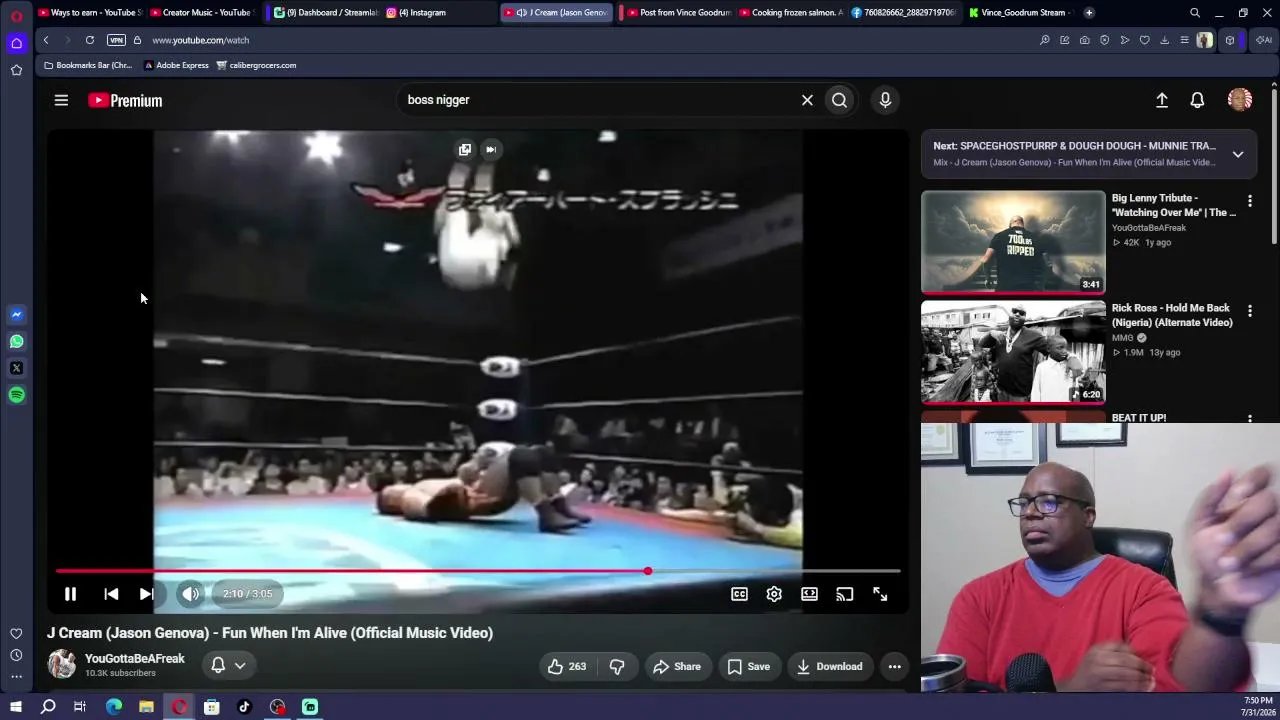Click the Rick Ross - Hold Me Back title
The height and width of the screenshot is (720, 1280).
[x=1172, y=315]
